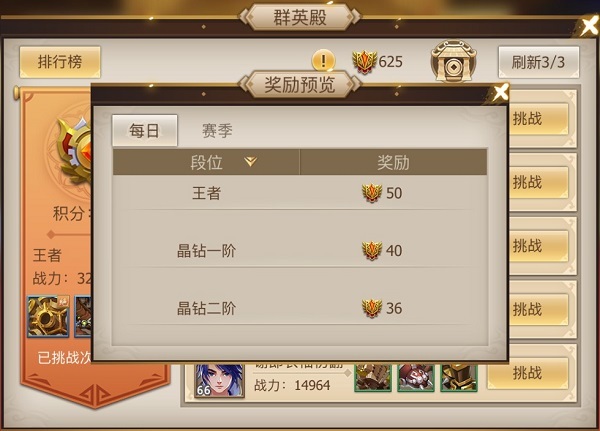Click the blue-haired hero portrait level 66
The image size is (600, 431).
click(x=219, y=380)
